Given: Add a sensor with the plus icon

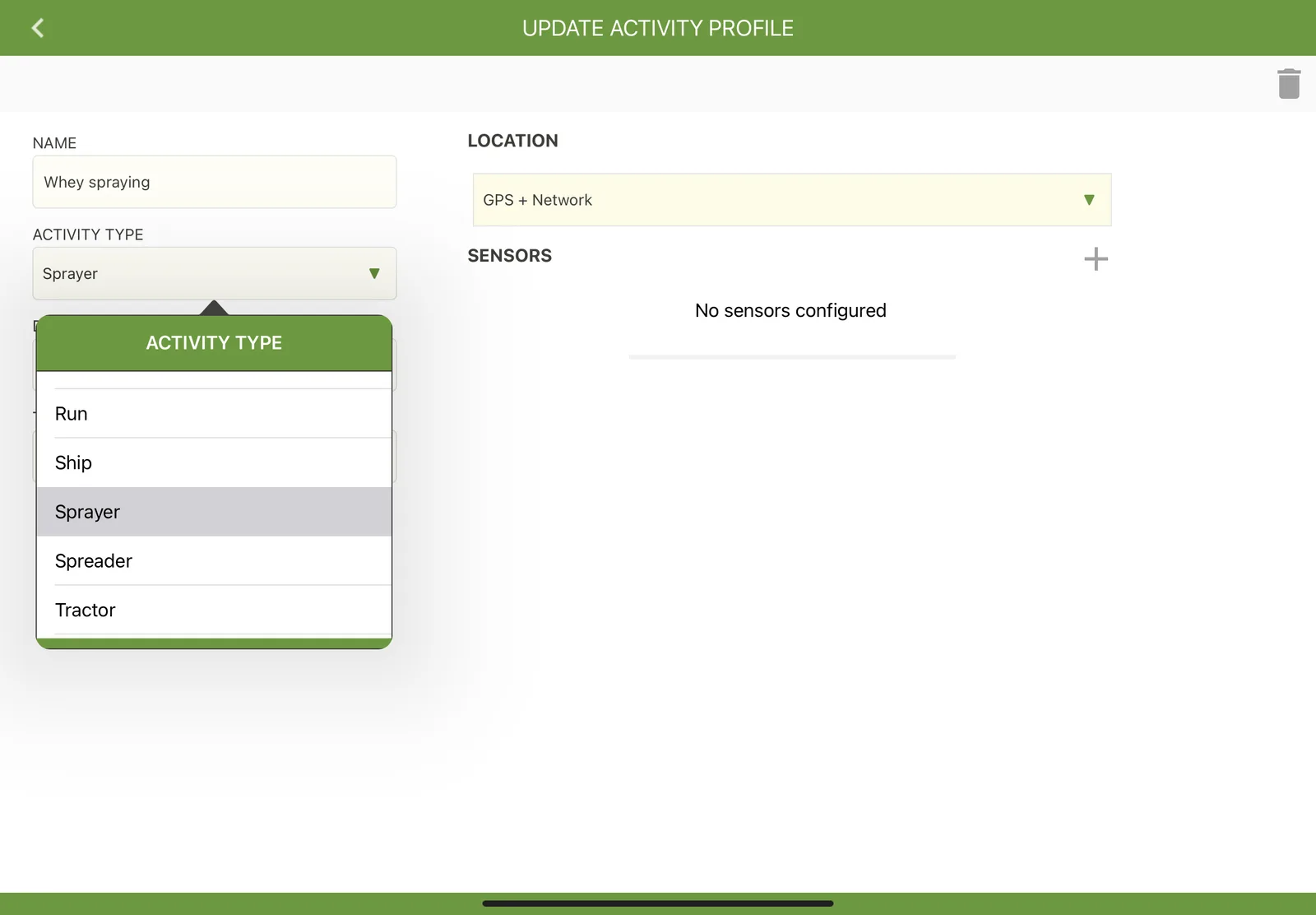Looking at the screenshot, I should (x=1096, y=259).
